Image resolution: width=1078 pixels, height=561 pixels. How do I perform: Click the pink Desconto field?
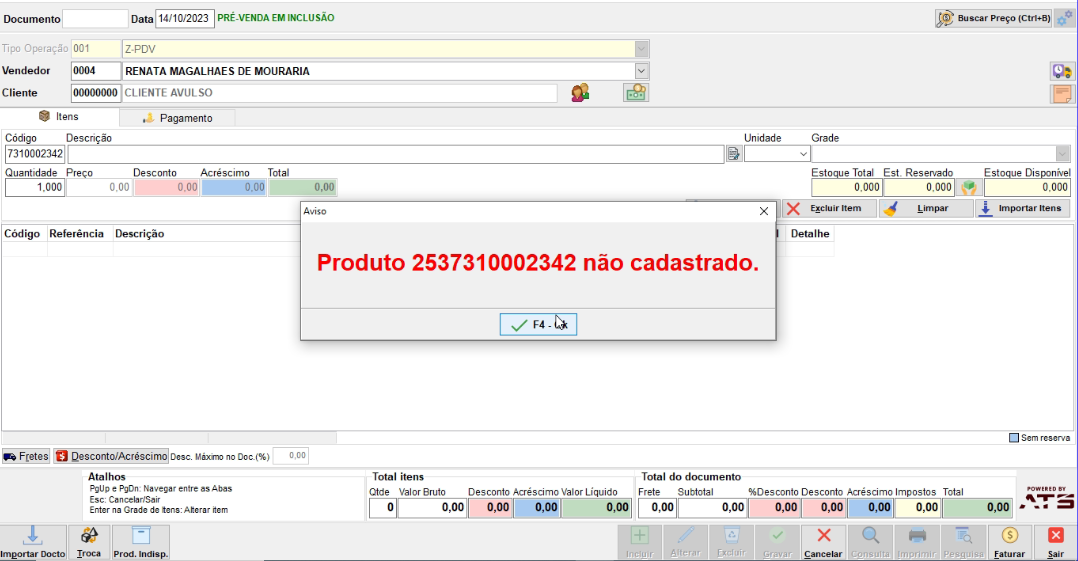[166, 187]
